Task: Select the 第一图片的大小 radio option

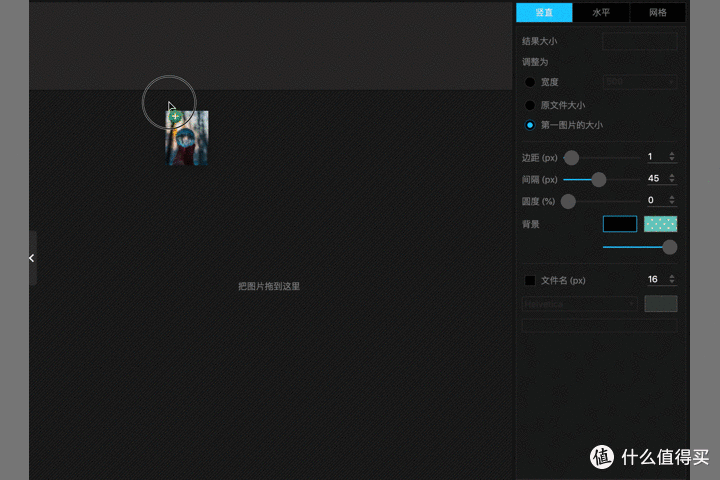Action: [x=530, y=125]
